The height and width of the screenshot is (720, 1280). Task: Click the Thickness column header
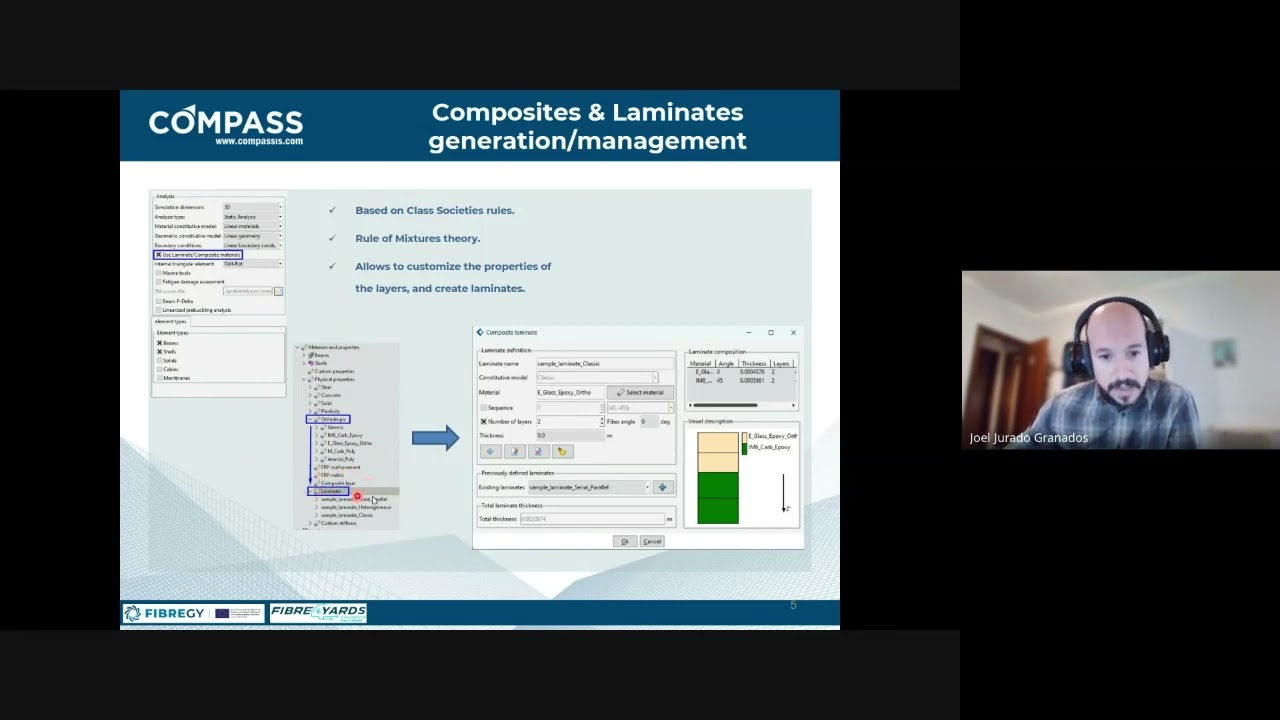(x=754, y=363)
